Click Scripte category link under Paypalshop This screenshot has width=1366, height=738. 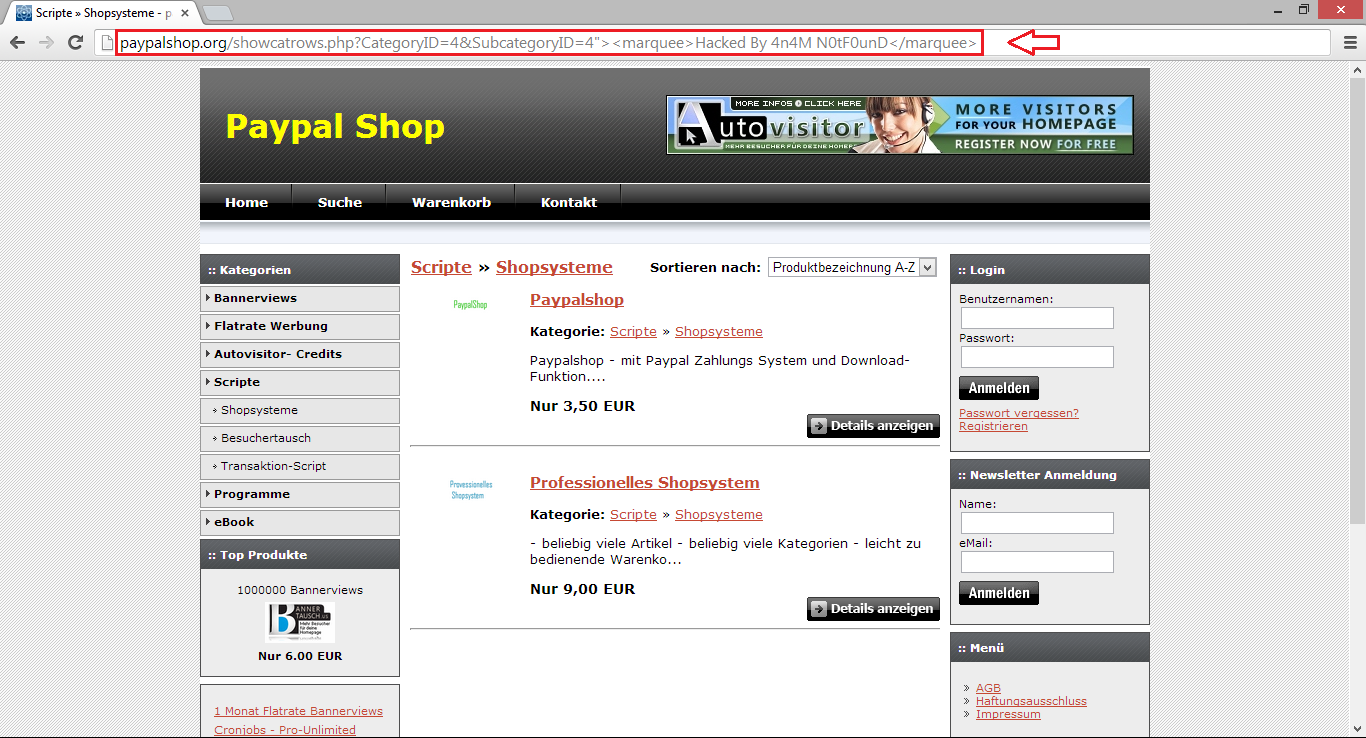(633, 332)
